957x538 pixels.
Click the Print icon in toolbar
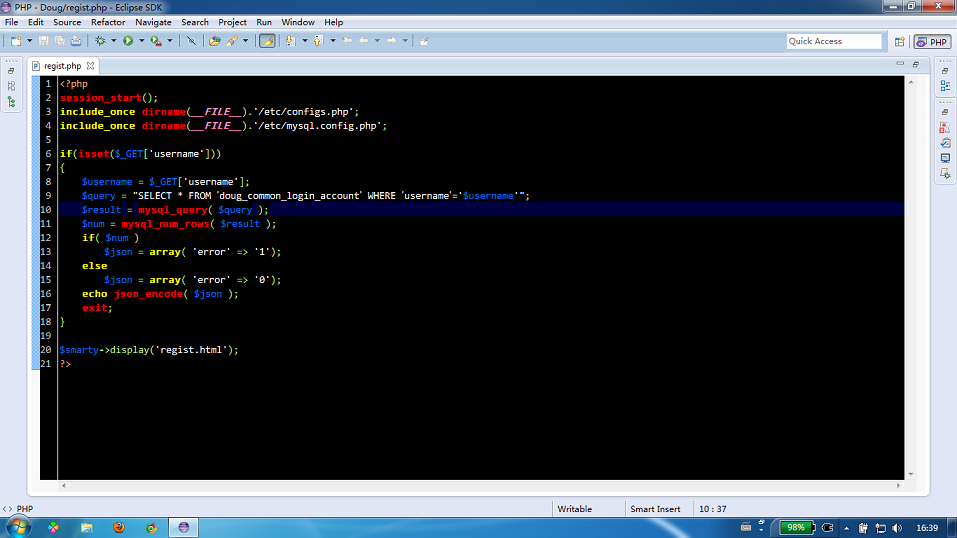(x=76, y=41)
